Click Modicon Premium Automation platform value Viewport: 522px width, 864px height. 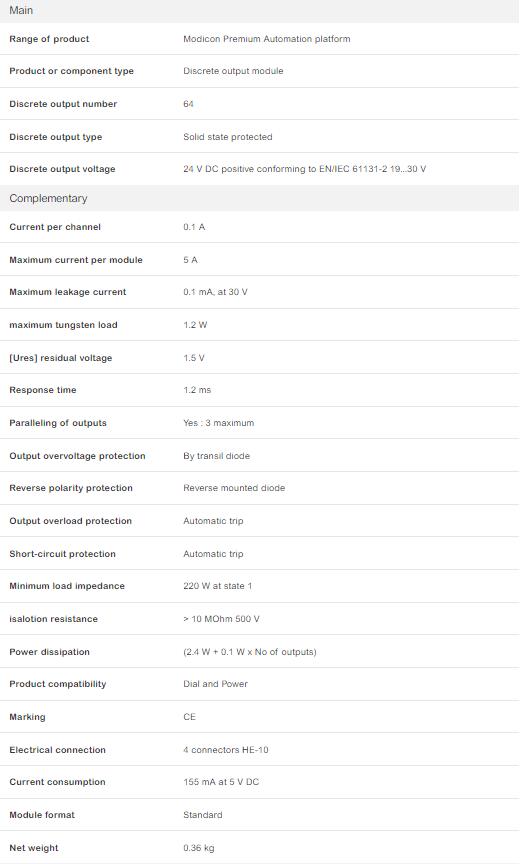click(267, 39)
